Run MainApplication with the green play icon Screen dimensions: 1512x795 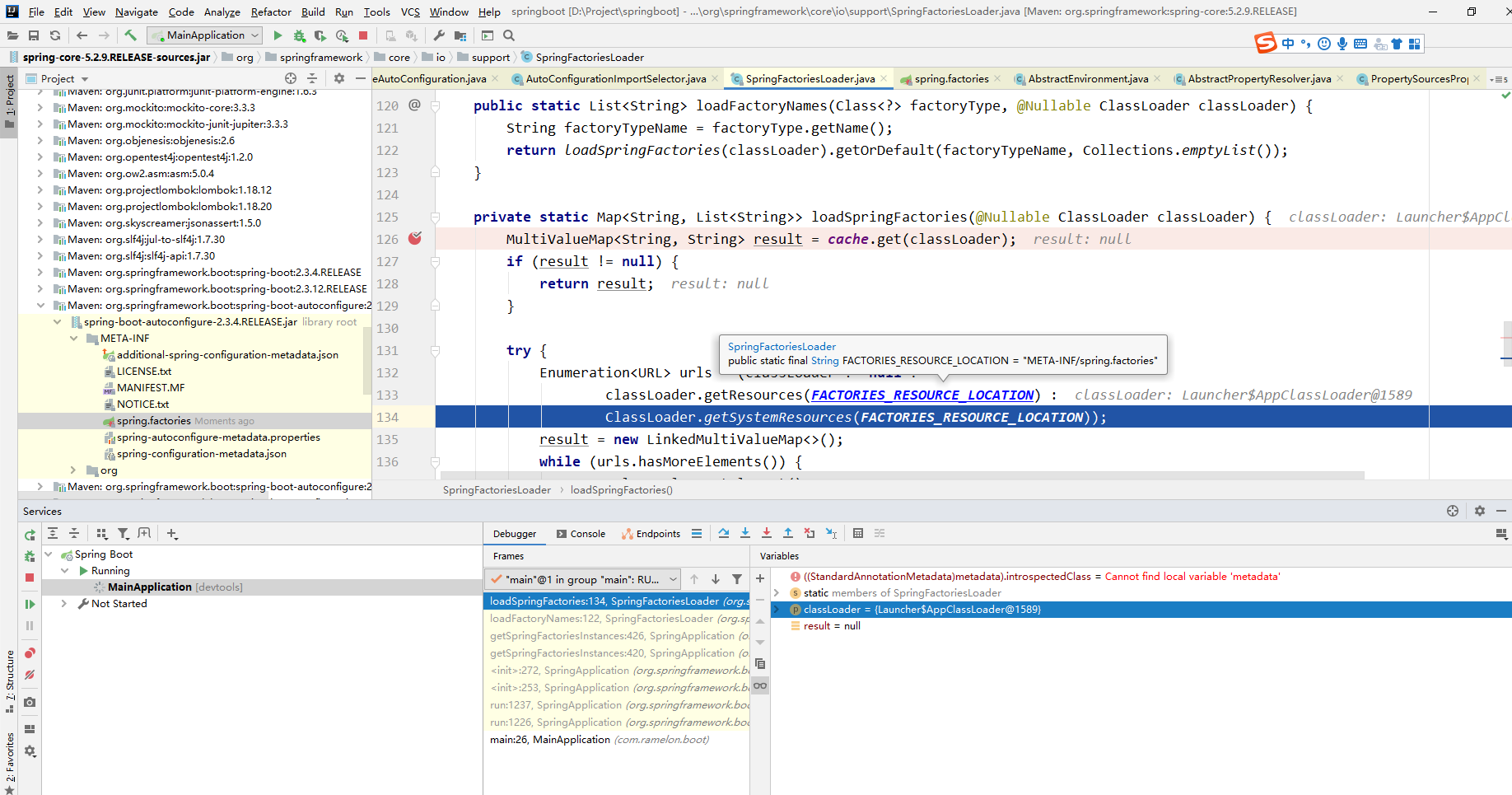pyautogui.click(x=278, y=35)
